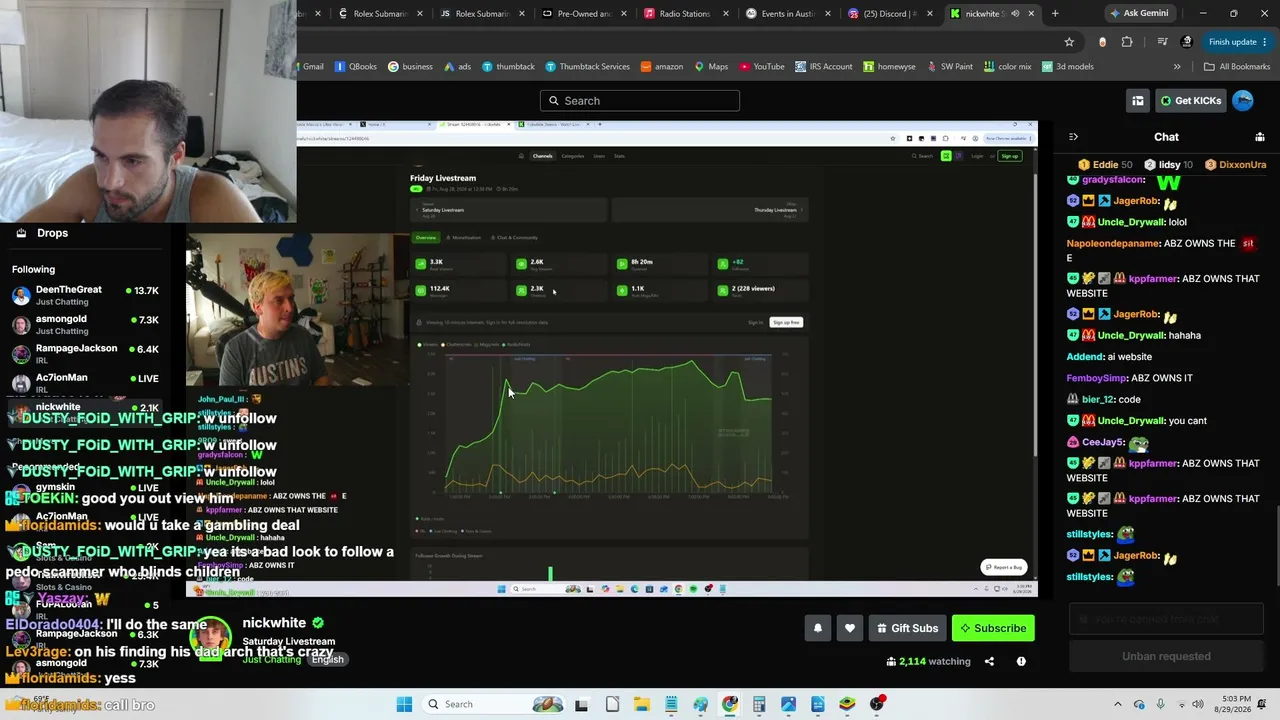Open the QBooks bookmark
Screen dimensions: 1280x720
pos(356,67)
